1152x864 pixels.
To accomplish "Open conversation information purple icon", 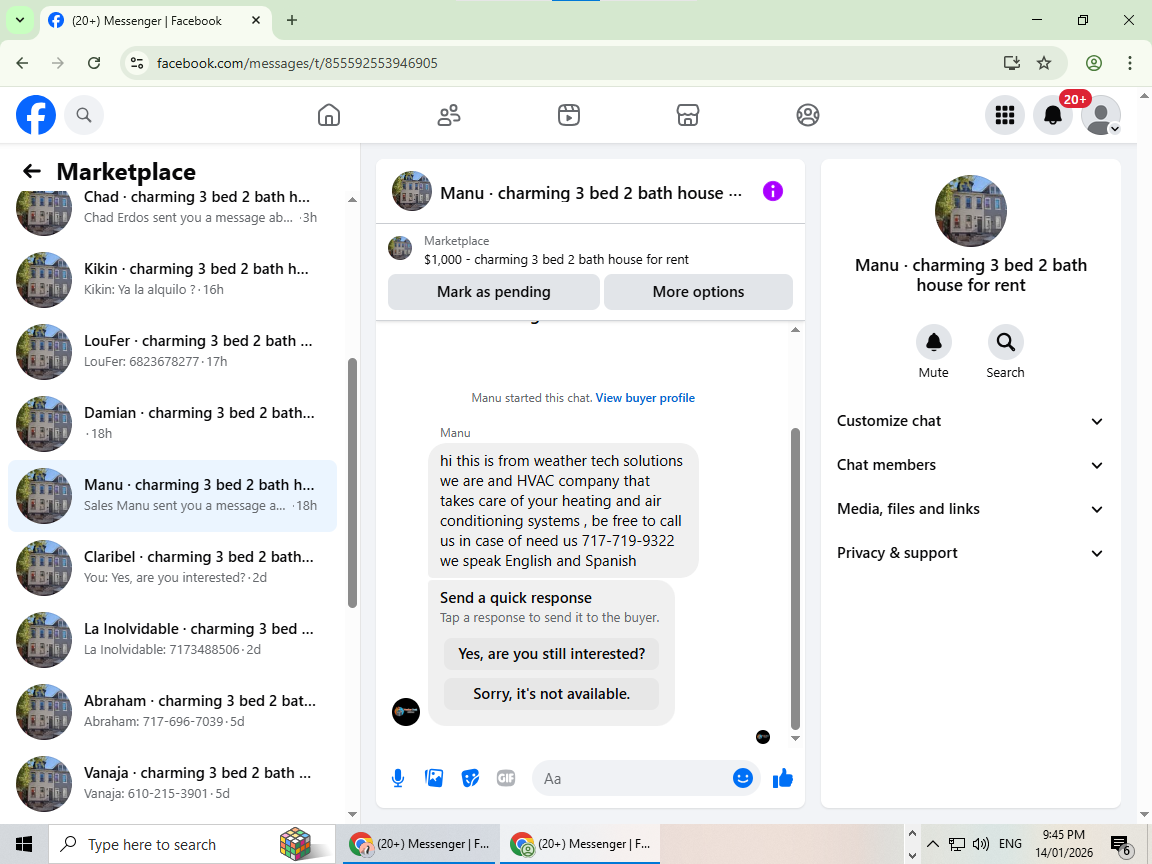I will (x=773, y=192).
